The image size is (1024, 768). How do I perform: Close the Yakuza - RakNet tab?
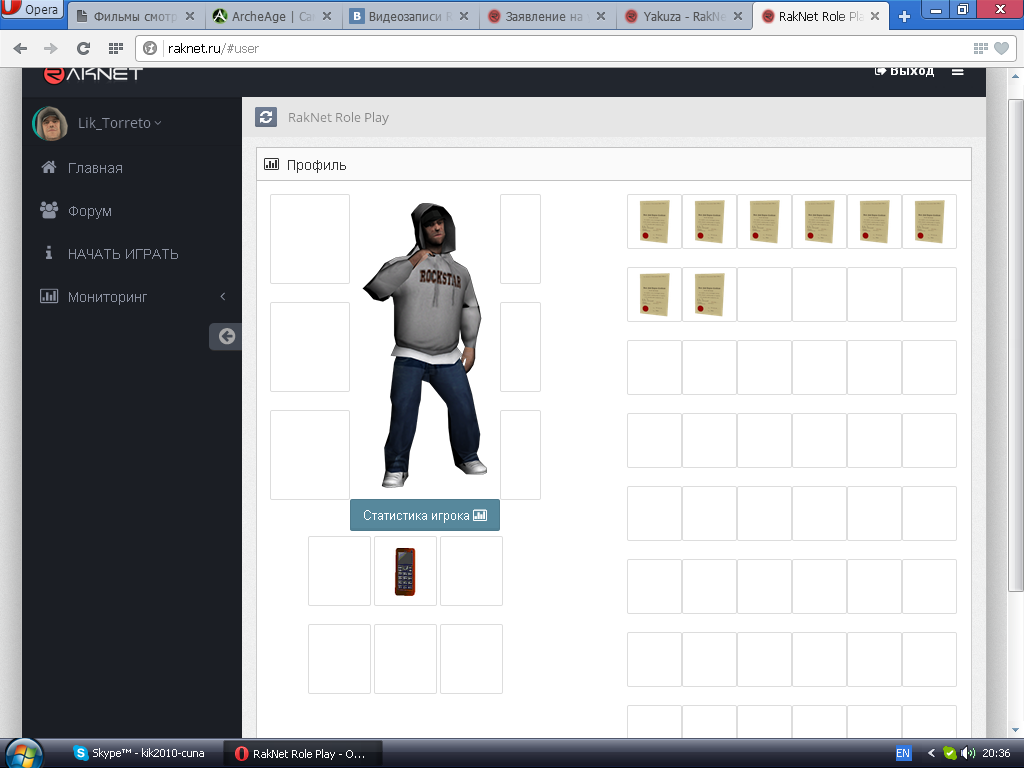point(738,16)
